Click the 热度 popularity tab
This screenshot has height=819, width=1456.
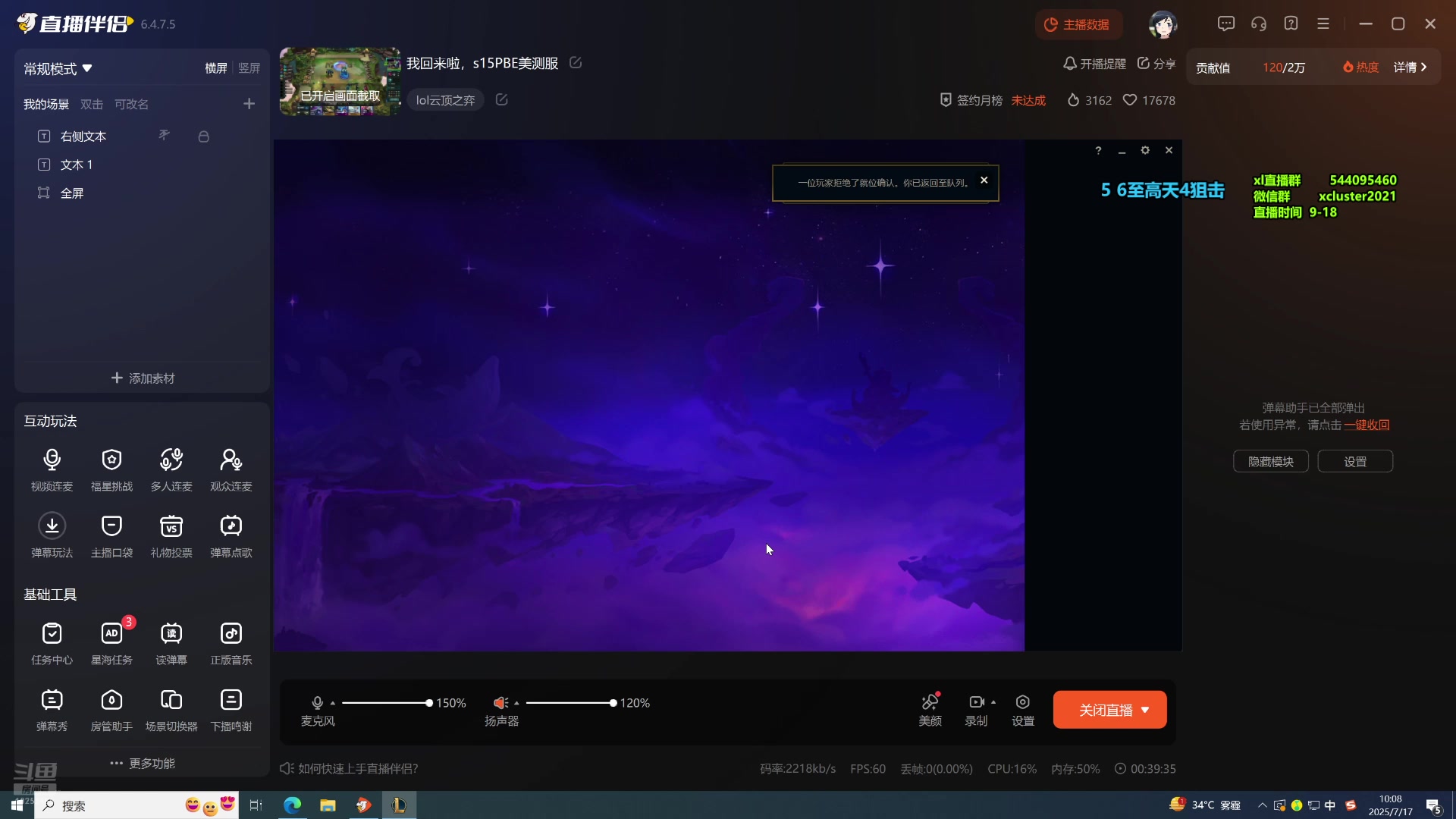(1360, 67)
